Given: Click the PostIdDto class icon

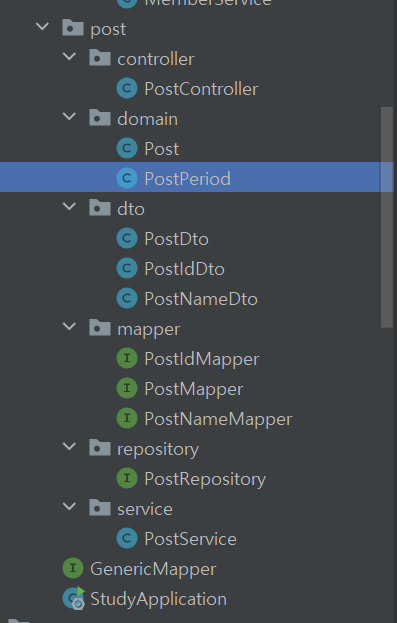Looking at the screenshot, I should coord(127,268).
